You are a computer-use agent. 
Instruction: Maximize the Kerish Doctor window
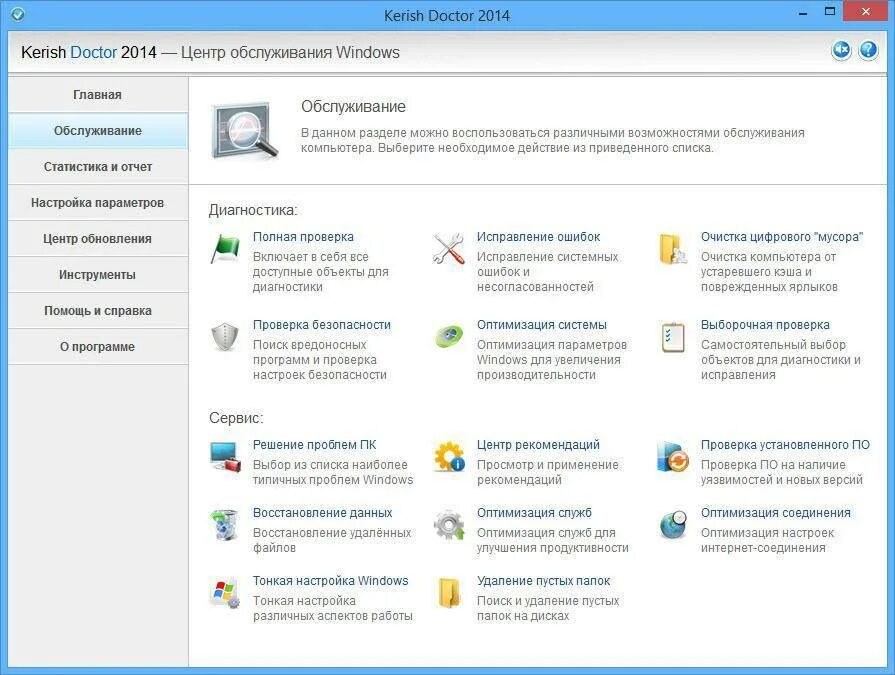830,12
